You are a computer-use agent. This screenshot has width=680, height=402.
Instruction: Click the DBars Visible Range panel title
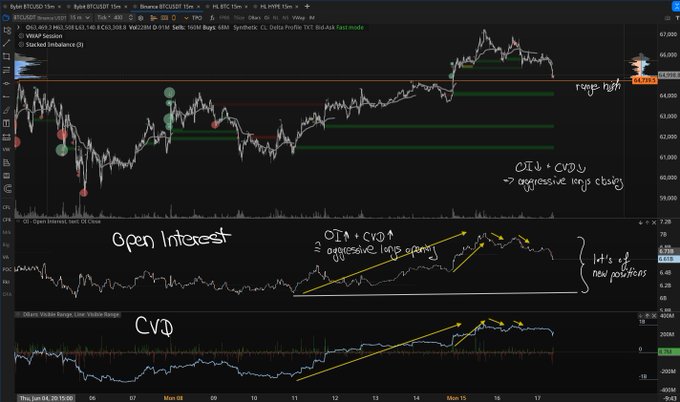pos(71,314)
